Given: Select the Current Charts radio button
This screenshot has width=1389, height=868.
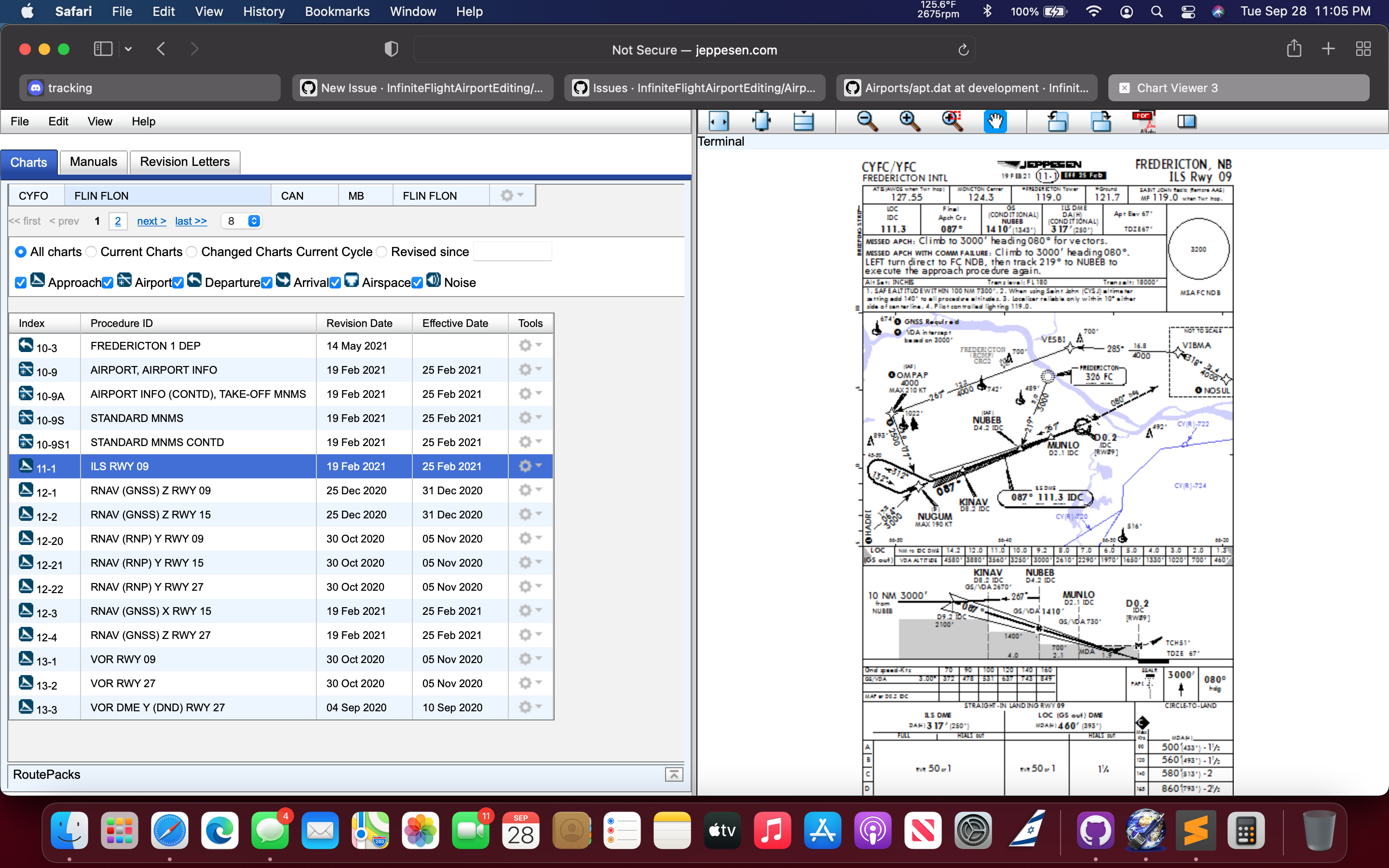Looking at the screenshot, I should [91, 251].
